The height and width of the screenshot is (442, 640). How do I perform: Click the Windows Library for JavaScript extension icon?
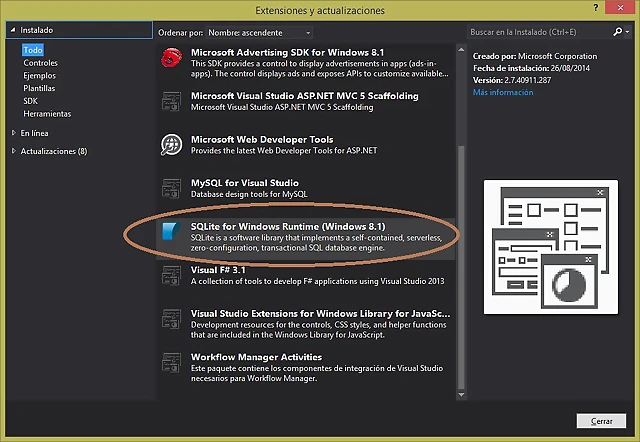coord(171,319)
